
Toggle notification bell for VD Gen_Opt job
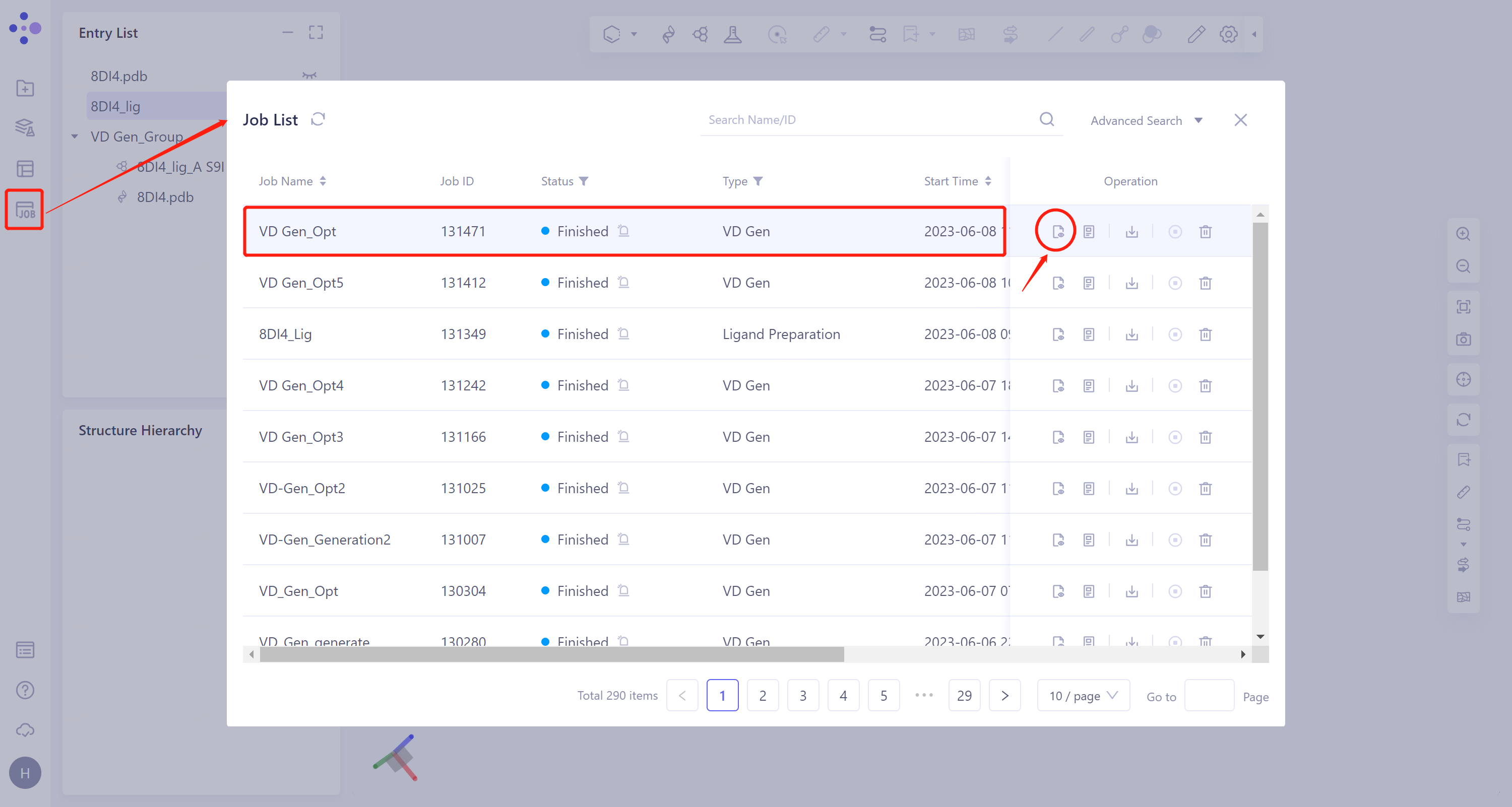click(x=624, y=231)
